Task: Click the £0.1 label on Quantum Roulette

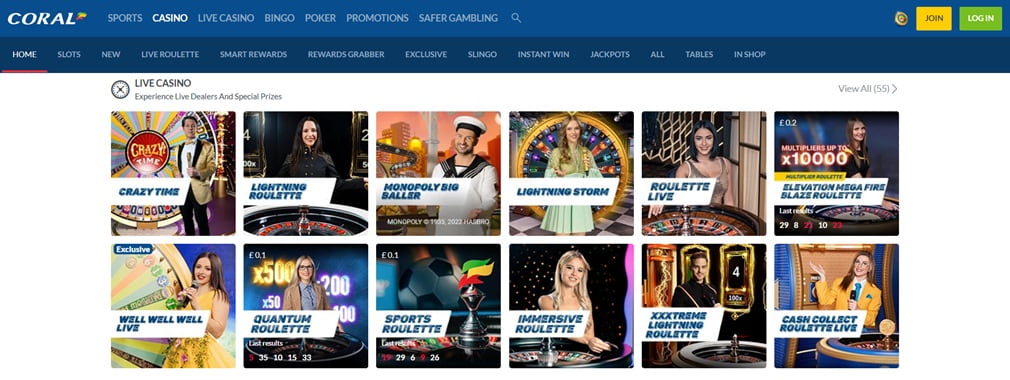Action: pyautogui.click(x=256, y=254)
